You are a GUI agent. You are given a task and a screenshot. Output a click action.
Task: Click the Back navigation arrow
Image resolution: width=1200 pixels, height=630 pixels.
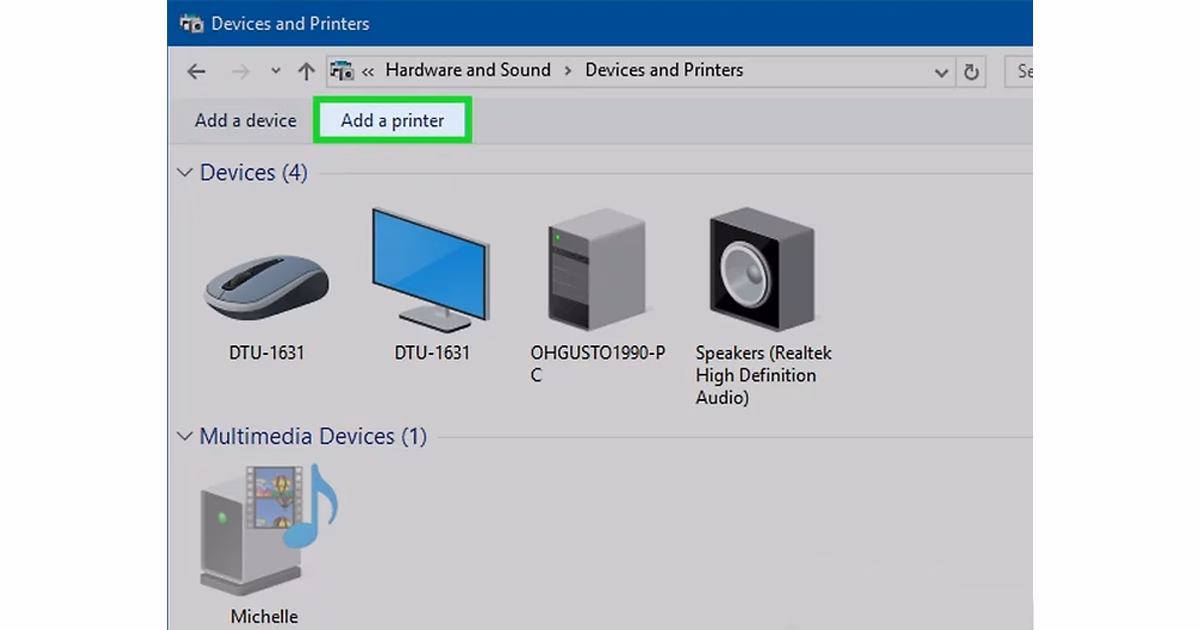pos(197,72)
